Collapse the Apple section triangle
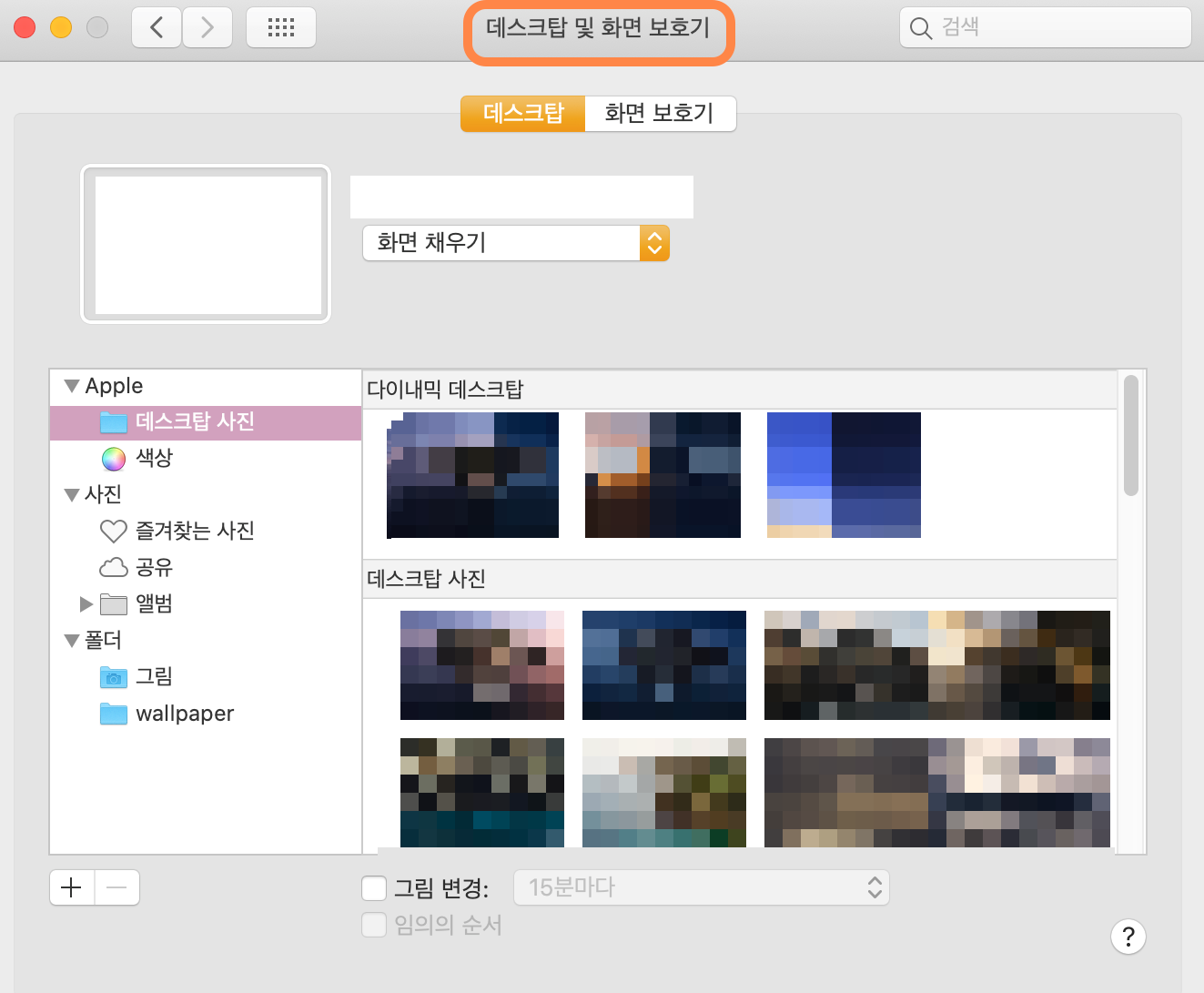 (72, 386)
